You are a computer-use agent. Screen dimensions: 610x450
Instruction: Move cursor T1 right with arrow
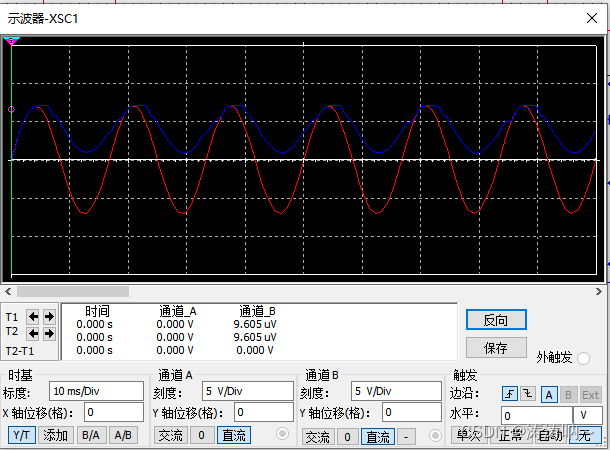coord(49,317)
